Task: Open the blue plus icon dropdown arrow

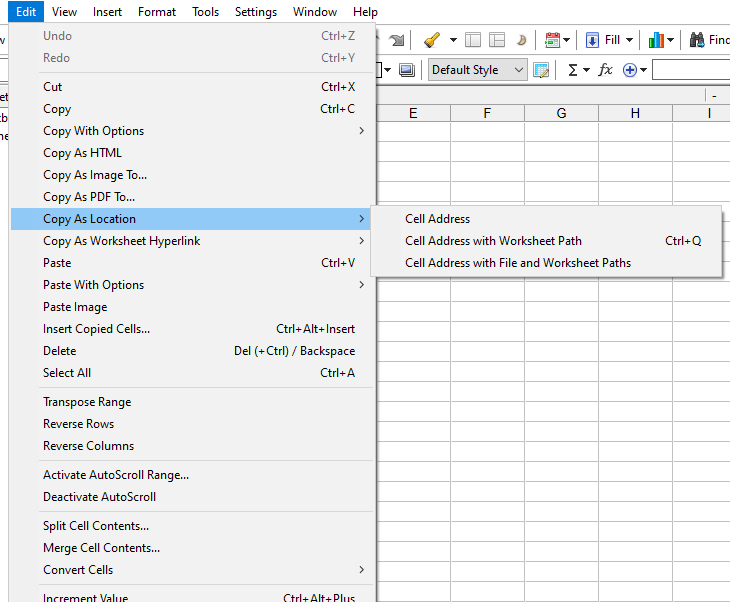Action: click(643, 70)
